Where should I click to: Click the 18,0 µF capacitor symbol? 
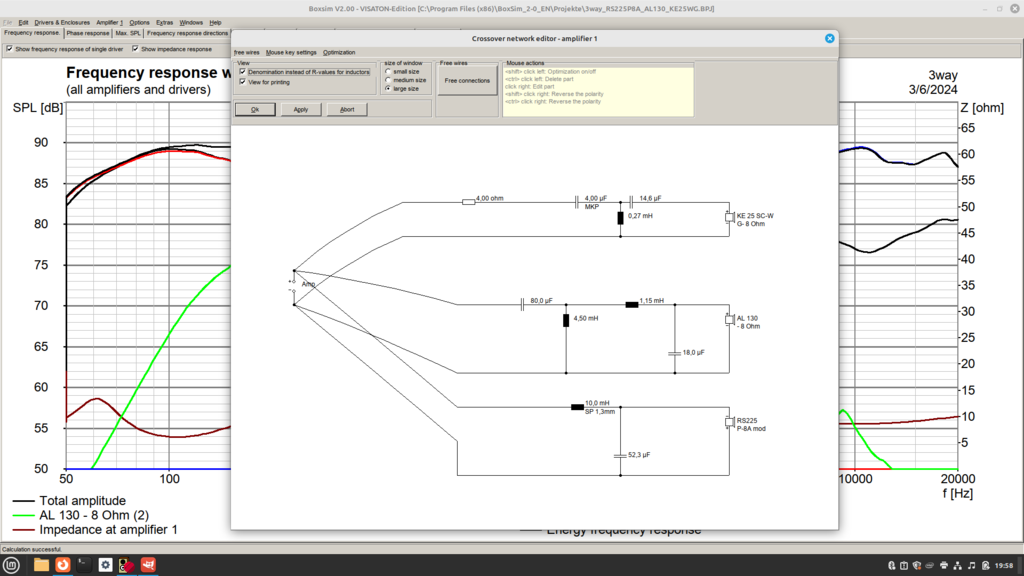pos(675,353)
